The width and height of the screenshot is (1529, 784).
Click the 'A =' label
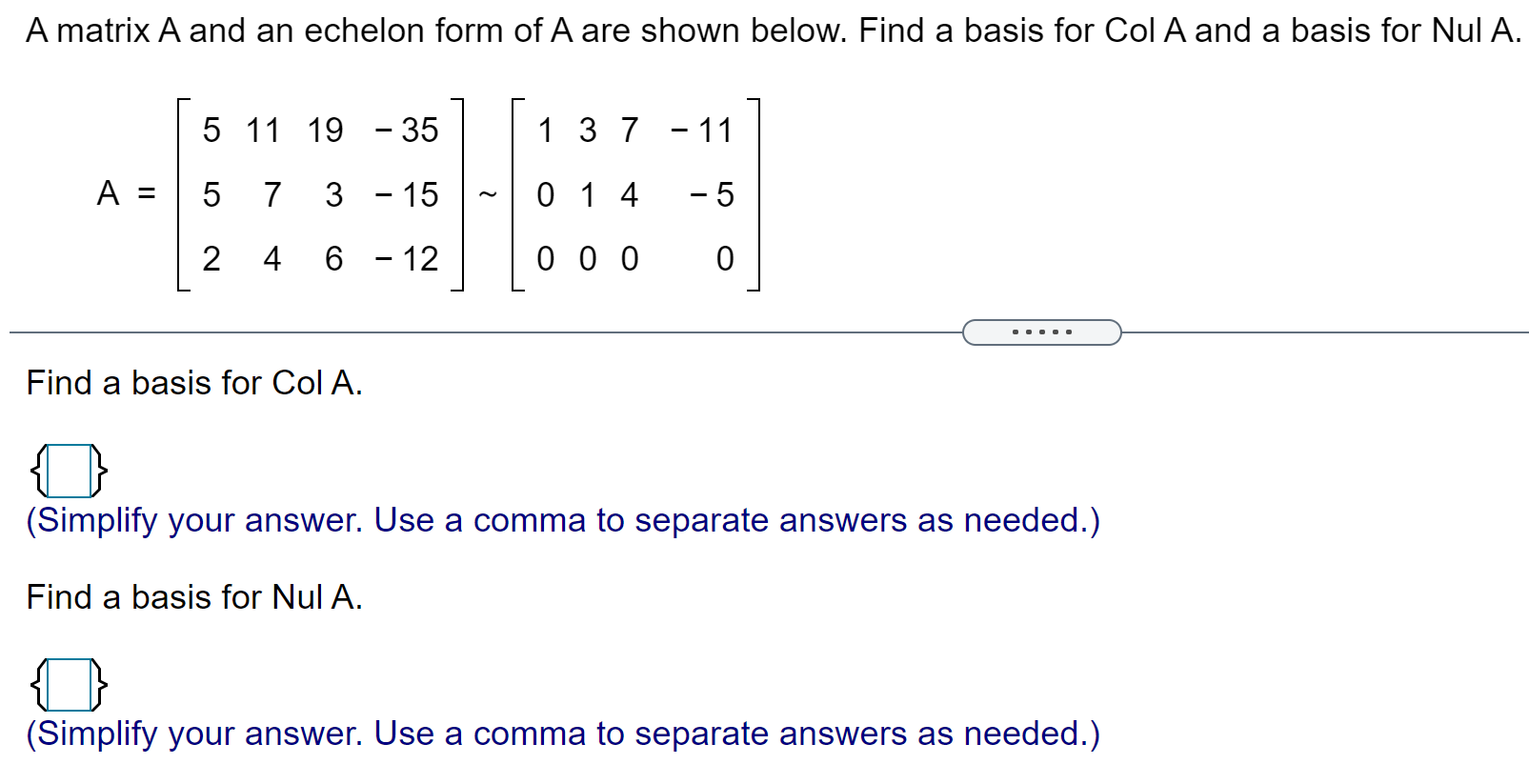125,193
